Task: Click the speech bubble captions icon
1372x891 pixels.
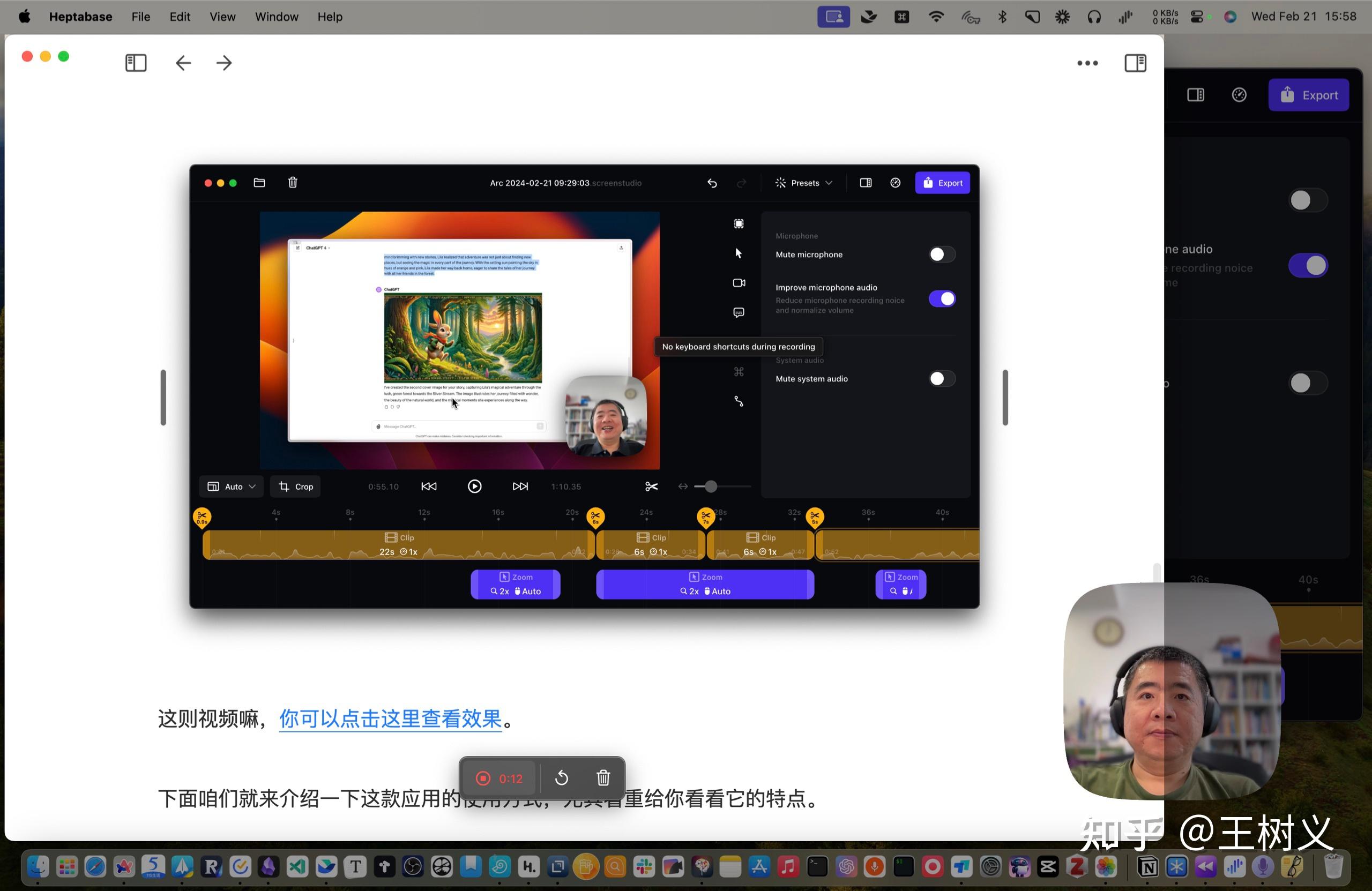Action: click(x=739, y=312)
